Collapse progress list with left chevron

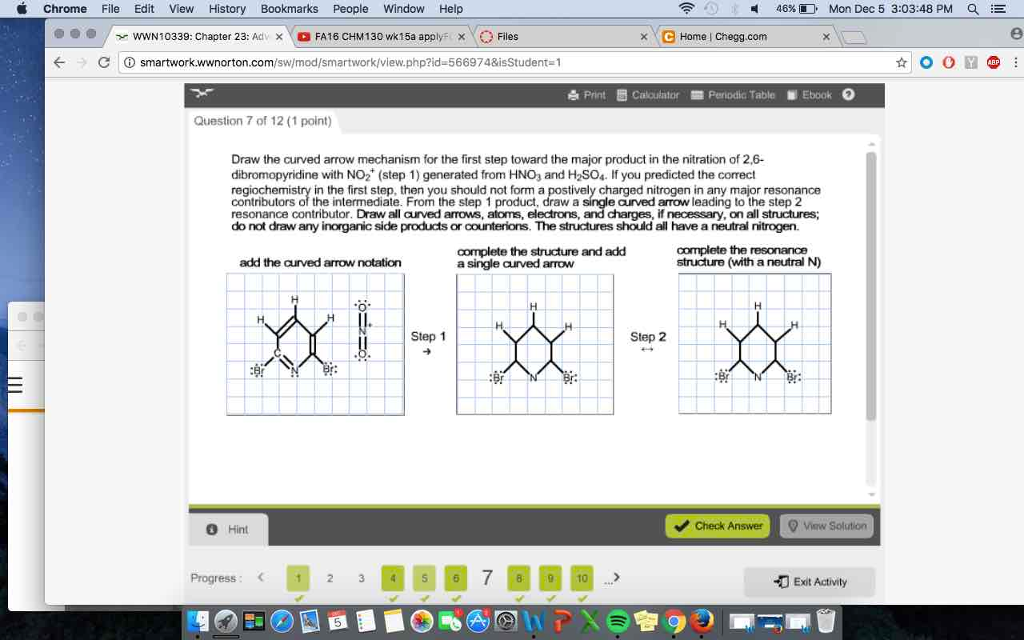click(x=261, y=577)
